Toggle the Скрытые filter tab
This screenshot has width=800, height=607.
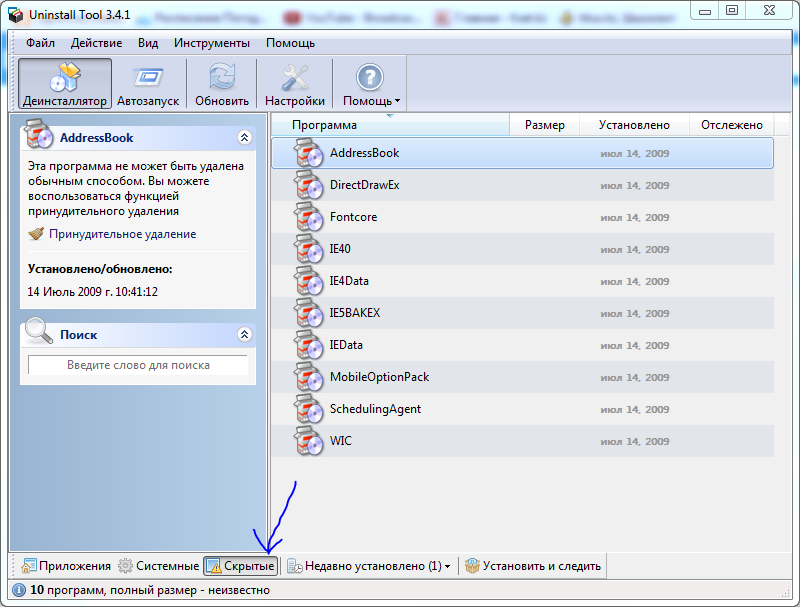240,566
